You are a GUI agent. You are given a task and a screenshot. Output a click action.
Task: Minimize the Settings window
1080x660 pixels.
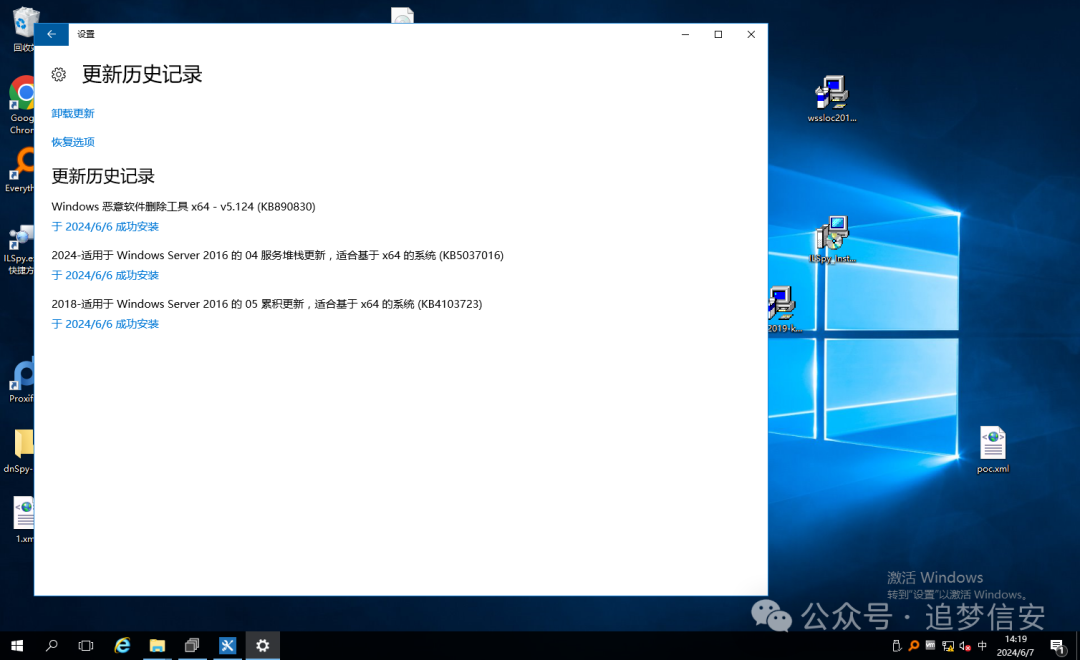(685, 34)
